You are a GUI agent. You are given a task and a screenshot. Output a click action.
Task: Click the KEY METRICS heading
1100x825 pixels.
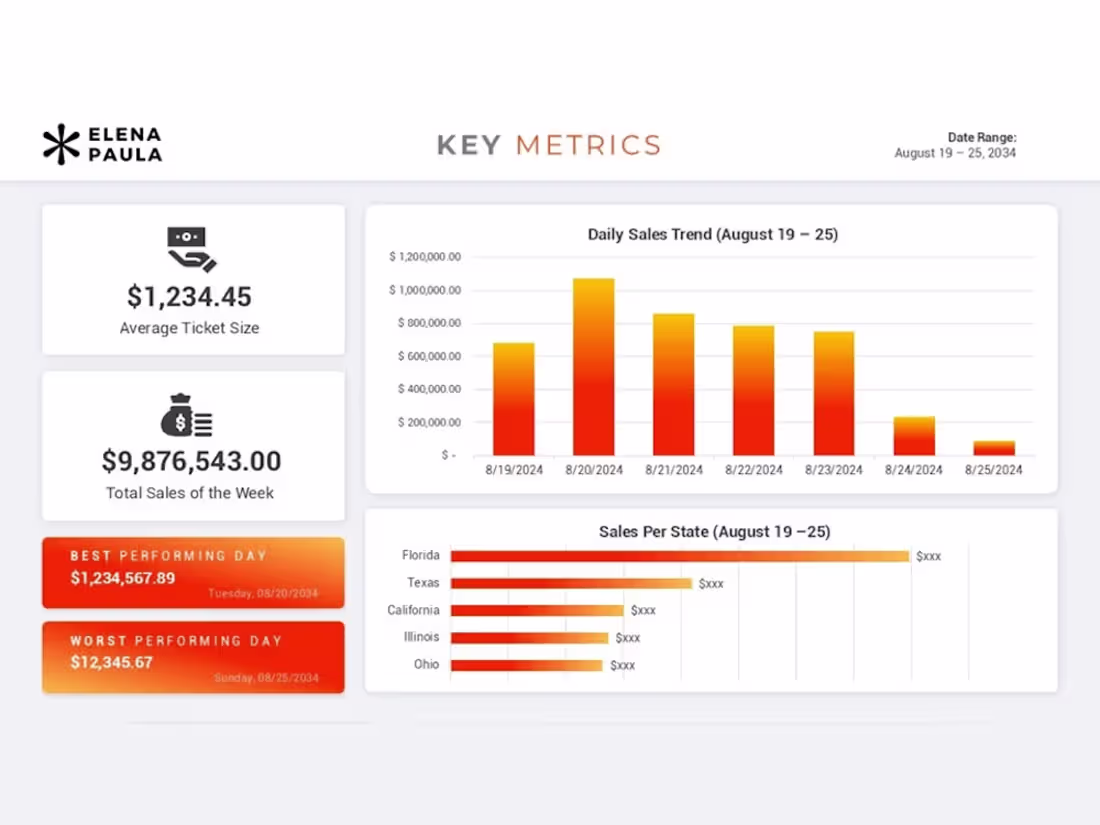click(549, 145)
